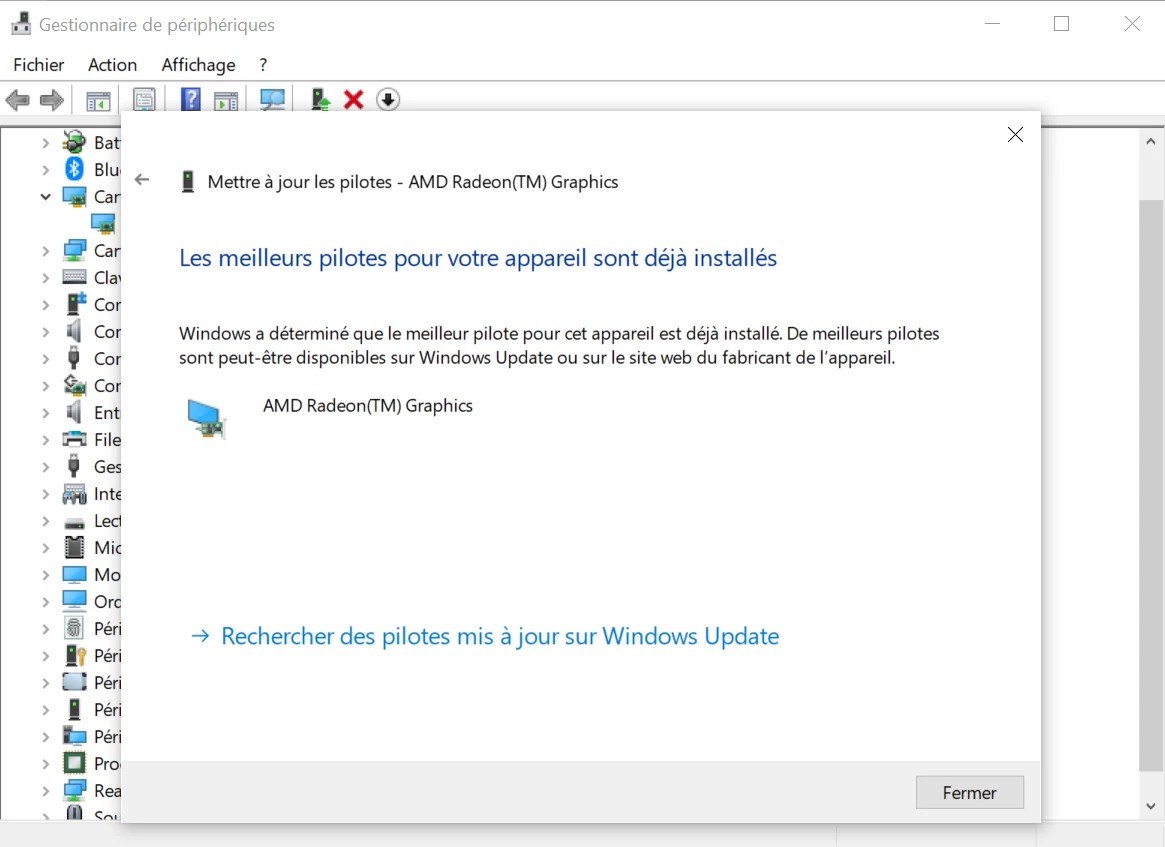Expand the Mo monitors node

pos(45,575)
